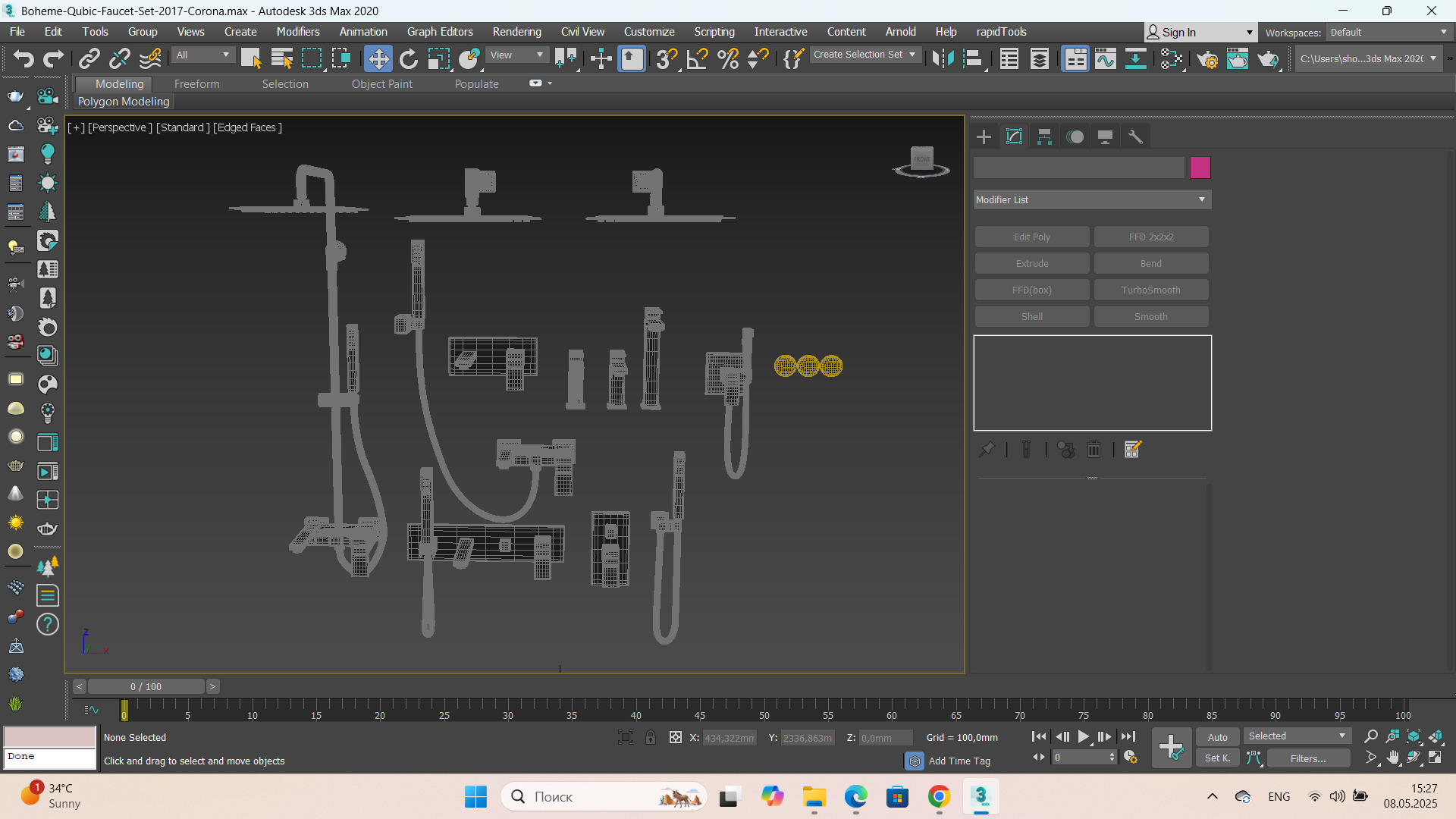Open the Hierarchy panel icon

[x=1044, y=136]
